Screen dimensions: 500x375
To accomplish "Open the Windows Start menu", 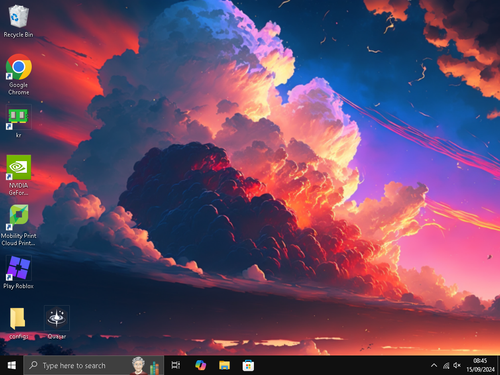I will coord(12,365).
